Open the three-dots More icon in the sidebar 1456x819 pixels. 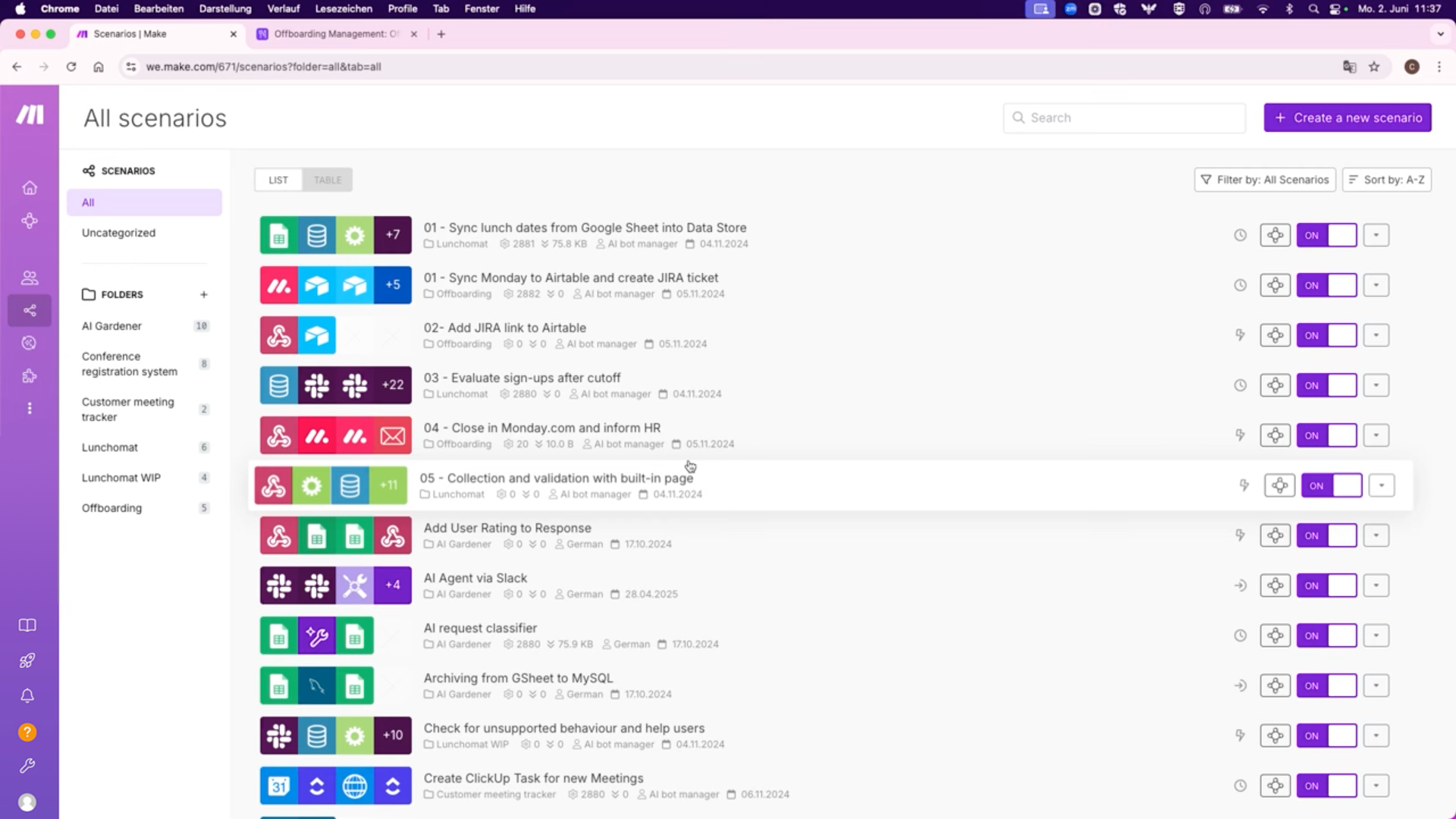click(x=30, y=409)
